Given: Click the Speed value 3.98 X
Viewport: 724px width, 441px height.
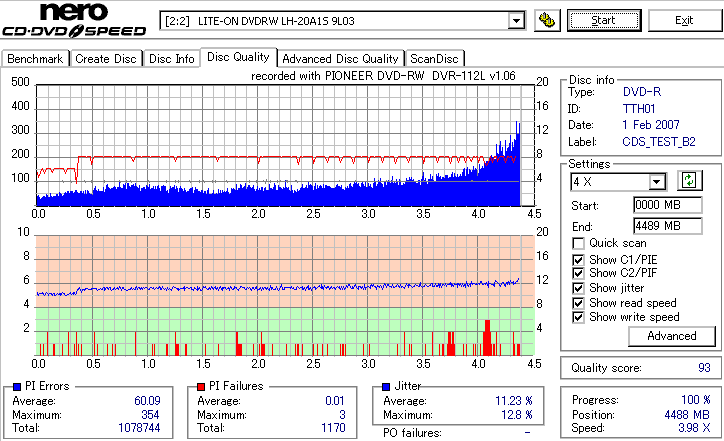Looking at the screenshot, I should tap(694, 428).
